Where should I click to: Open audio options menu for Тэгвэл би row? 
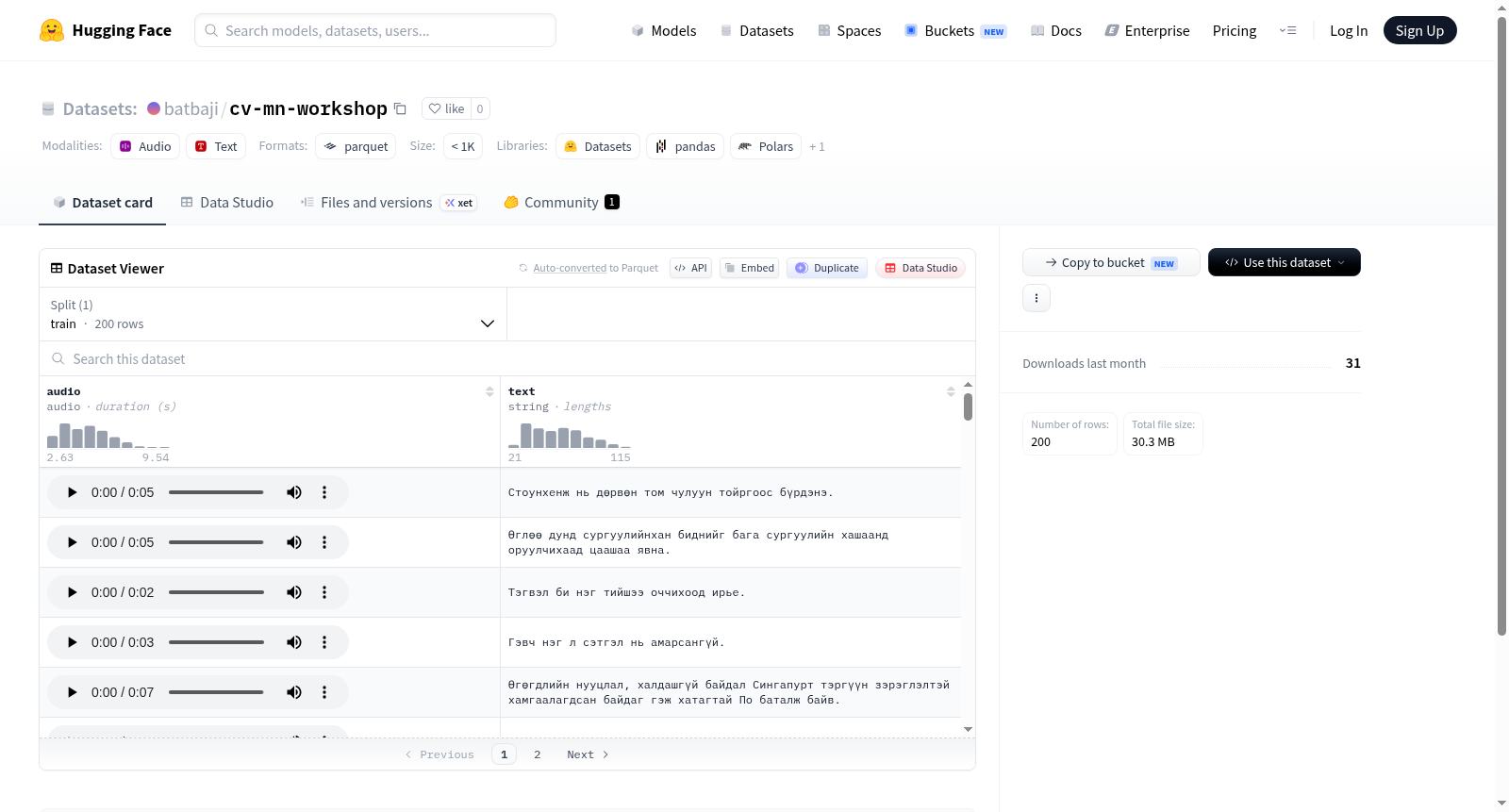(324, 592)
